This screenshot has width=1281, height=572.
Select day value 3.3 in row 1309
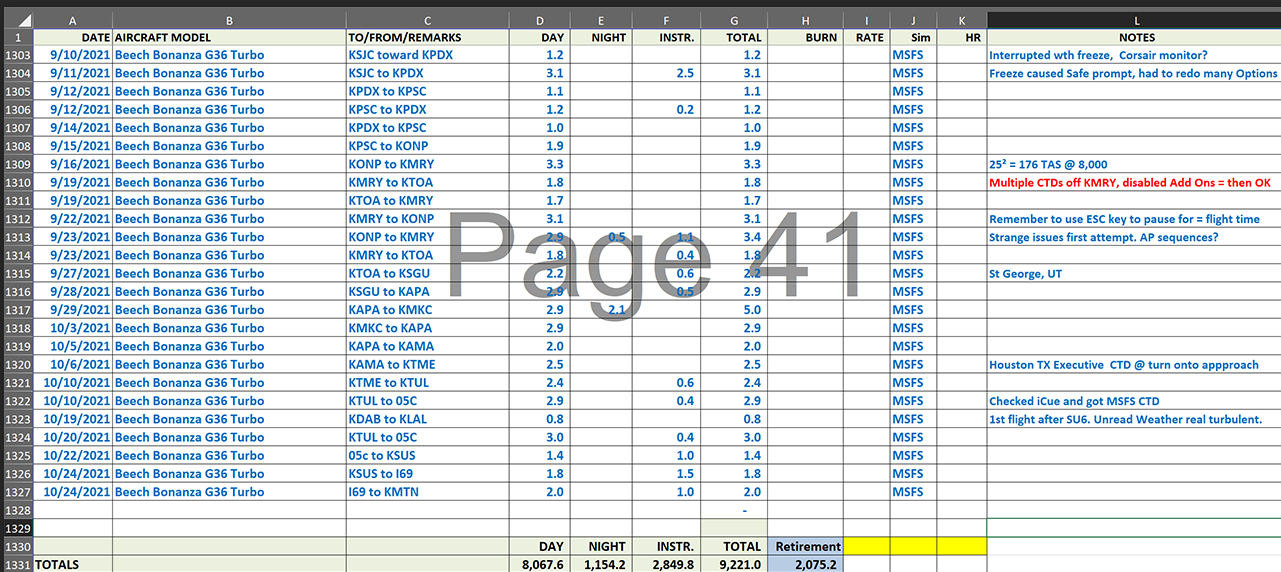tap(540, 164)
